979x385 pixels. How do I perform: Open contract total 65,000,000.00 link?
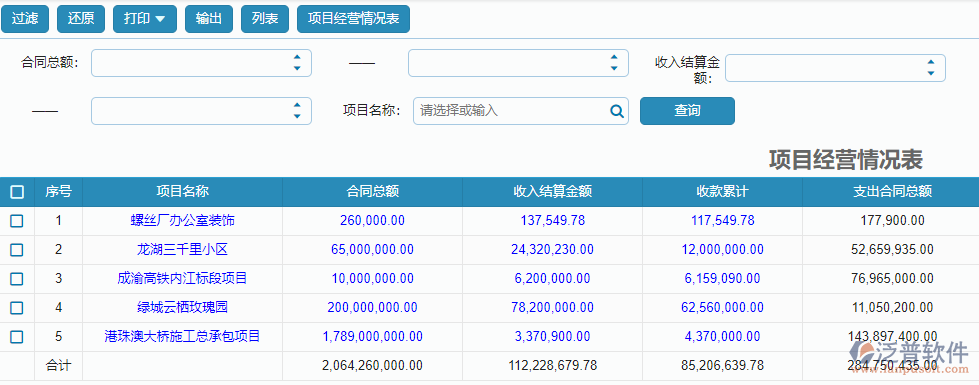(x=373, y=250)
